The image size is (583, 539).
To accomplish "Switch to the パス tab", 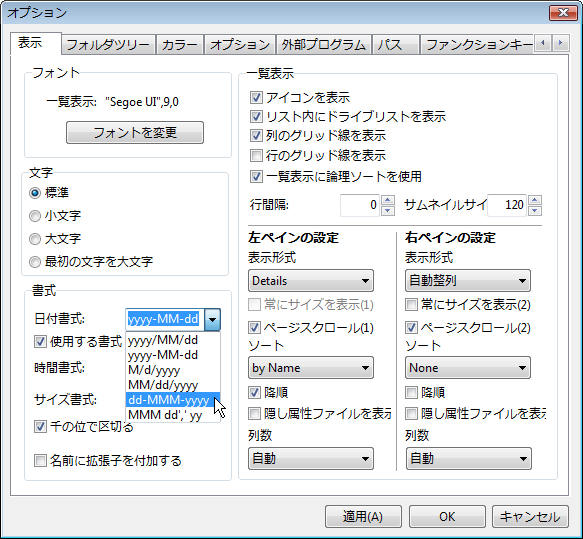I will [396, 45].
